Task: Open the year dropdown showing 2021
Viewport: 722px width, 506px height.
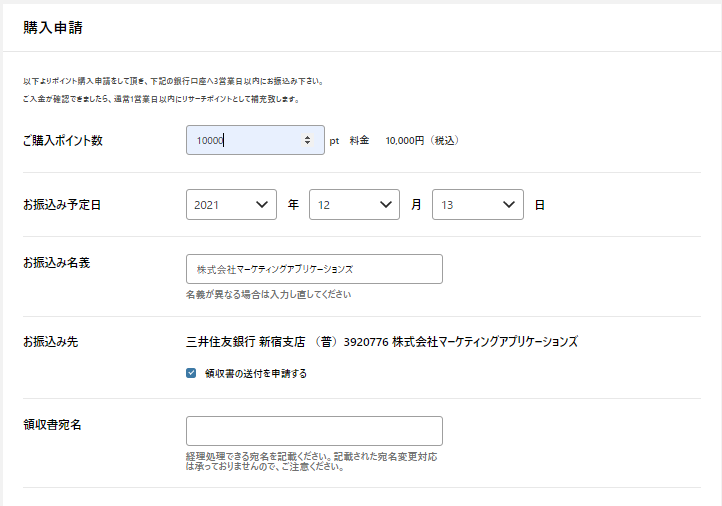Action: tap(231, 204)
